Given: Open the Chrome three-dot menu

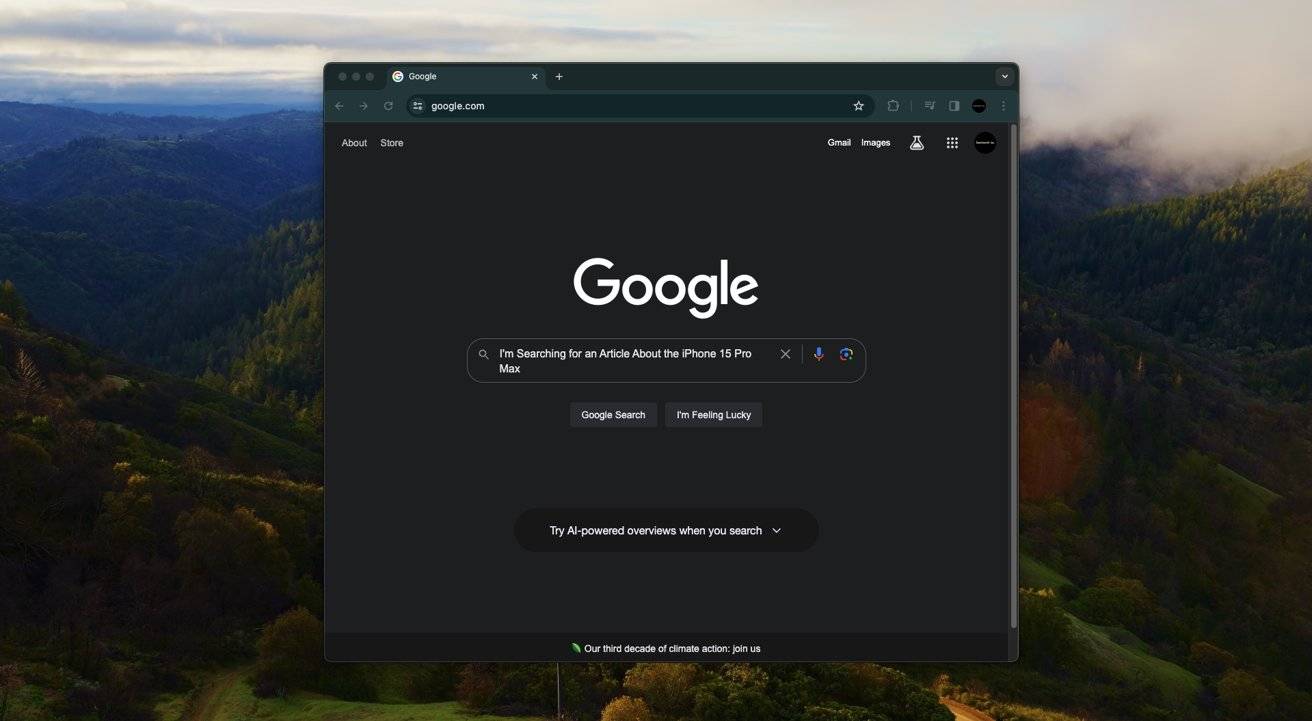Looking at the screenshot, I should click(1003, 106).
